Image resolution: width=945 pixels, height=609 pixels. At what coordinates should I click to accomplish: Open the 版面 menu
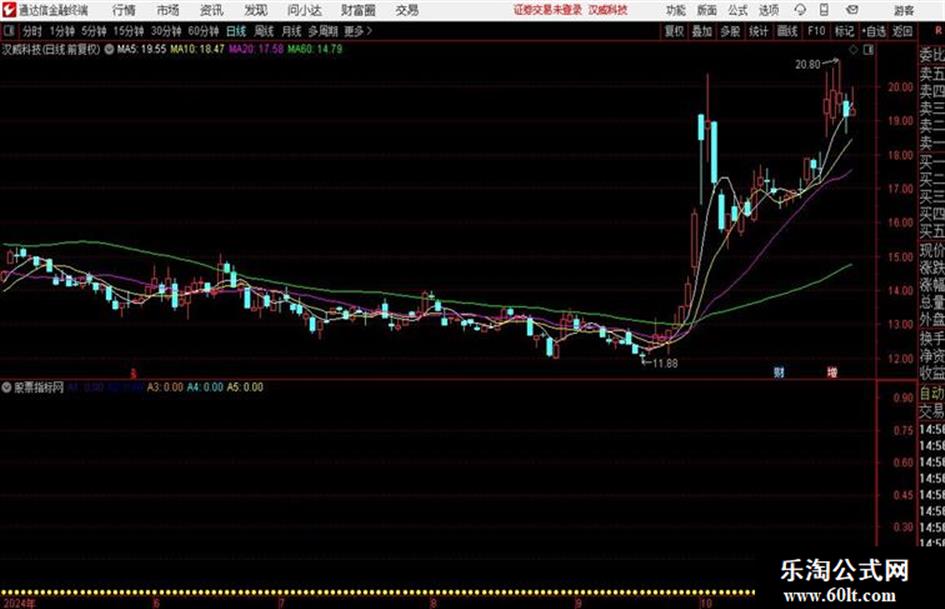pyautogui.click(x=706, y=10)
